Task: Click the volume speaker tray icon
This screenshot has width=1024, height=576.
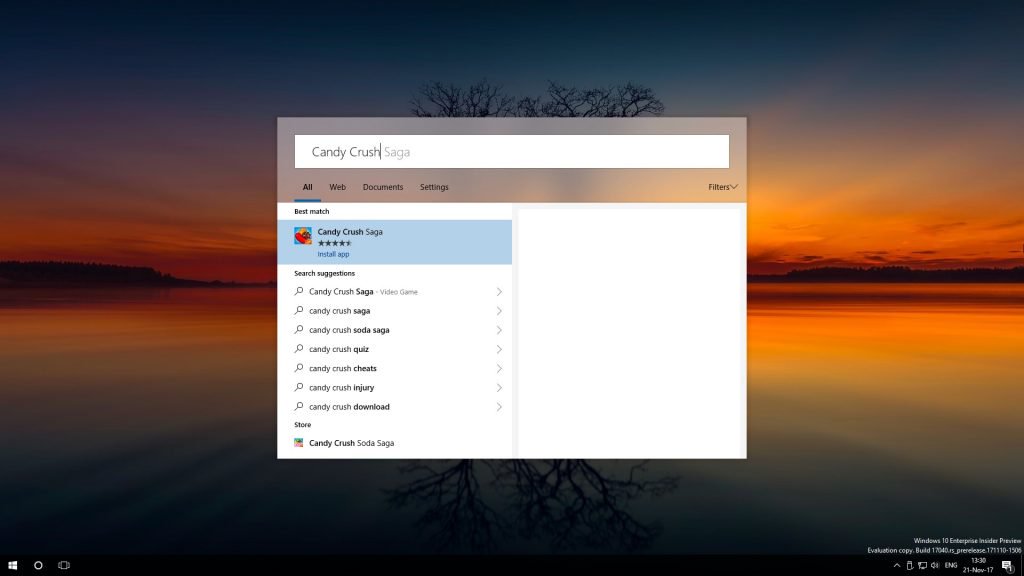Action: point(935,566)
